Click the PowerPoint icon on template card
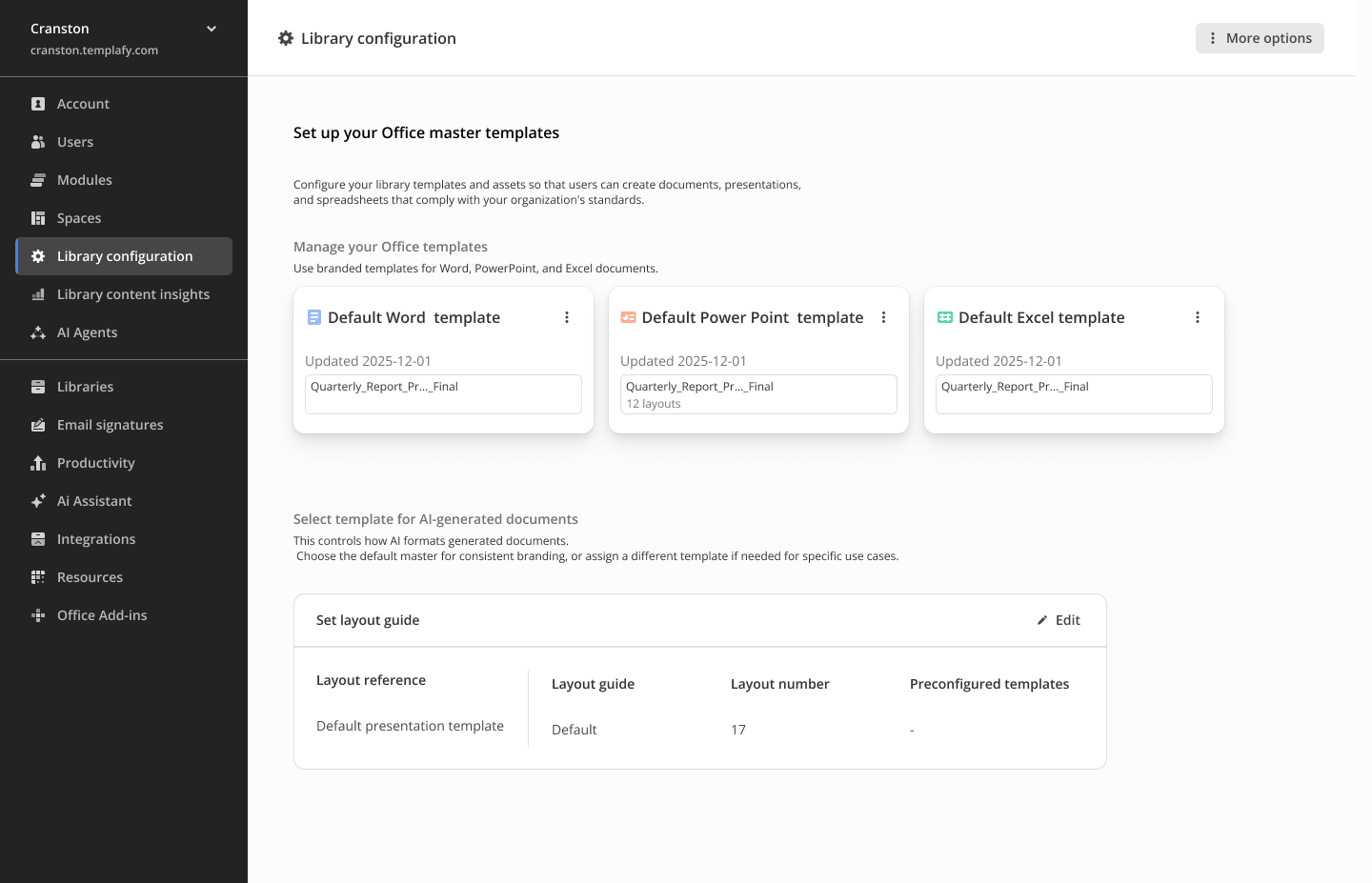 tap(628, 317)
